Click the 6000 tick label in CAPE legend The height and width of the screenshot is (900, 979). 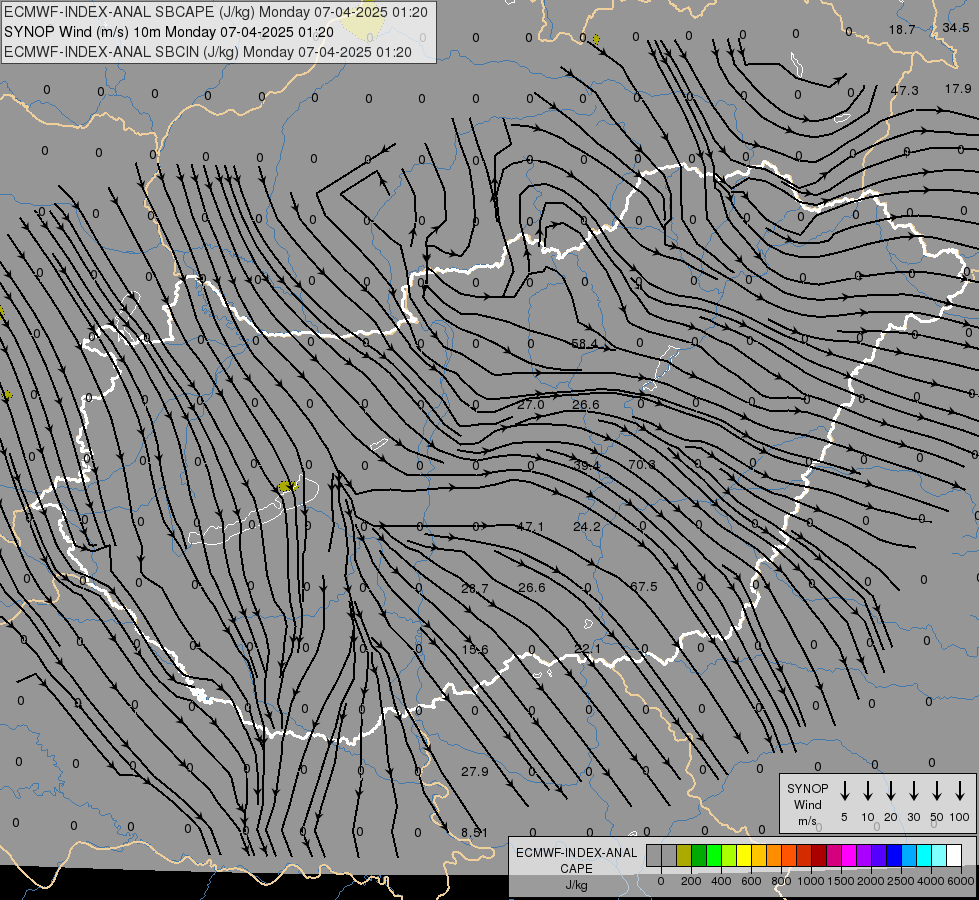[x=961, y=881]
